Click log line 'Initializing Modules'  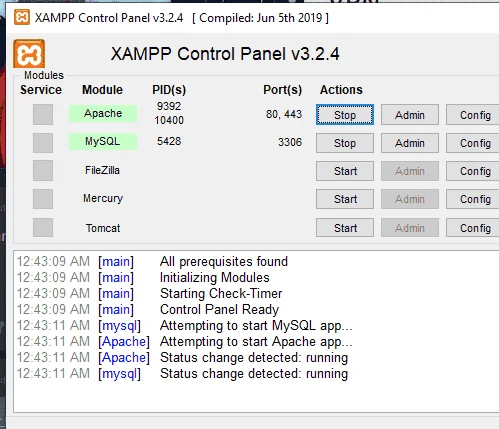pos(215,278)
